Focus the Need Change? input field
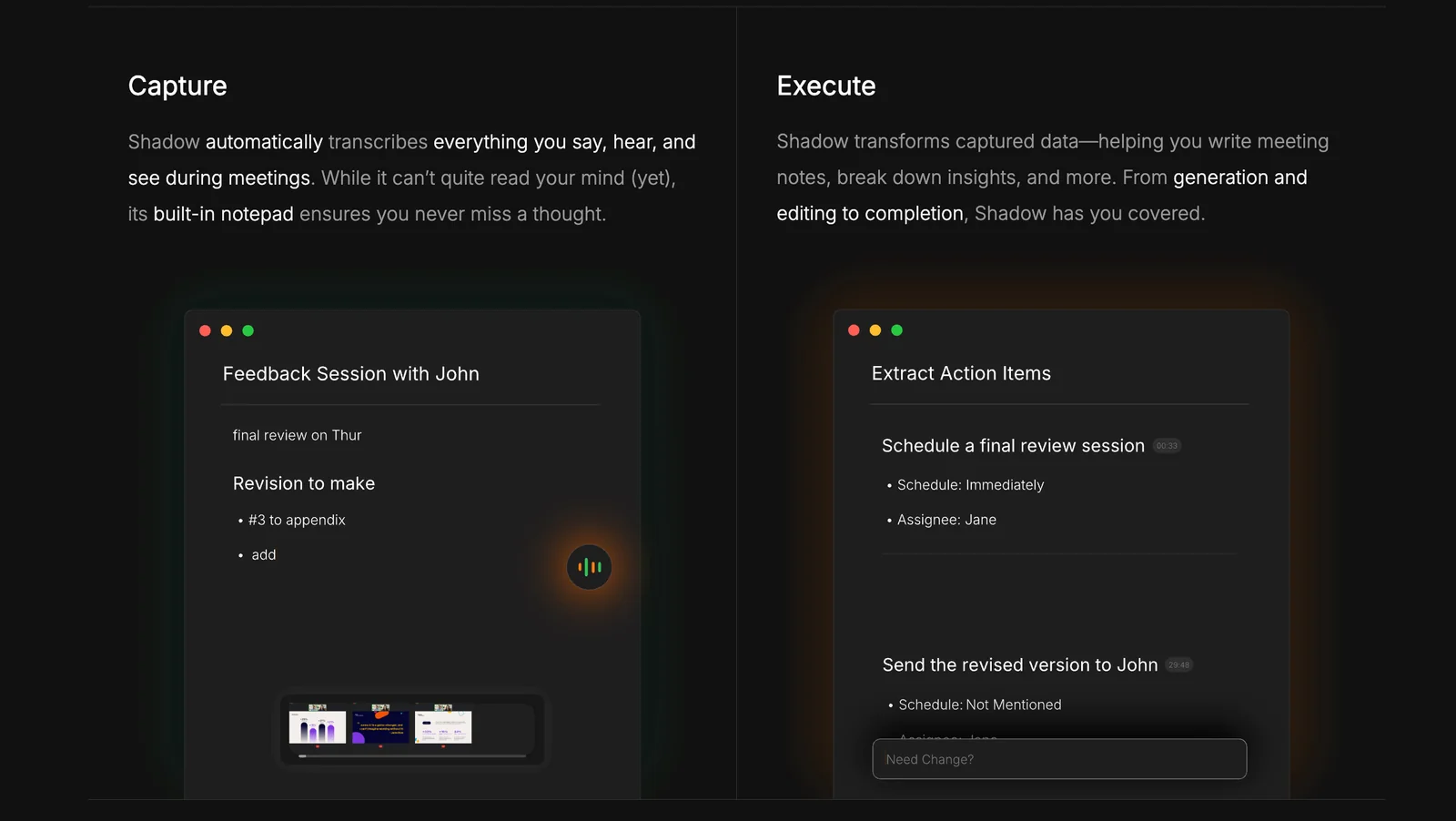Screen dimensions: 1456x821 coord(1059,759)
